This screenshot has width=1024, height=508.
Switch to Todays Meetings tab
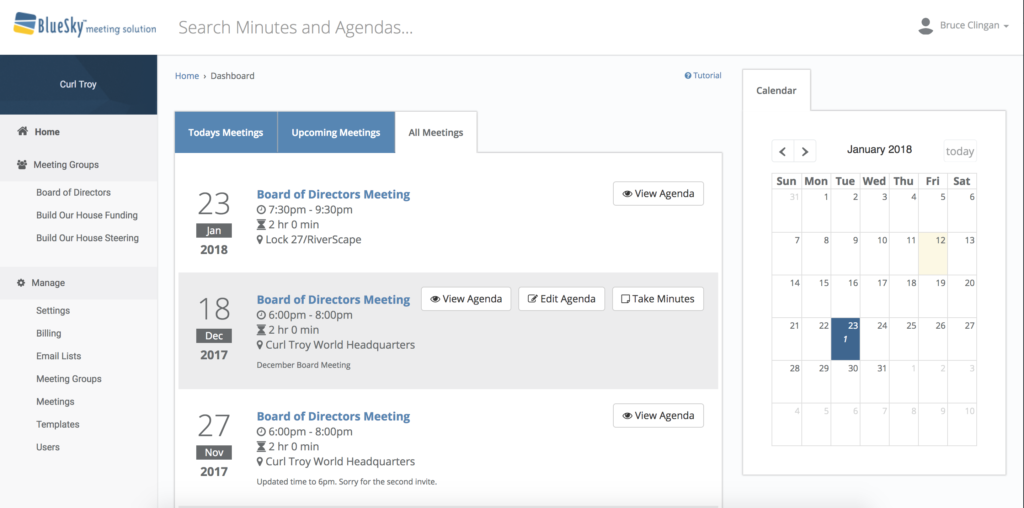tap(225, 132)
